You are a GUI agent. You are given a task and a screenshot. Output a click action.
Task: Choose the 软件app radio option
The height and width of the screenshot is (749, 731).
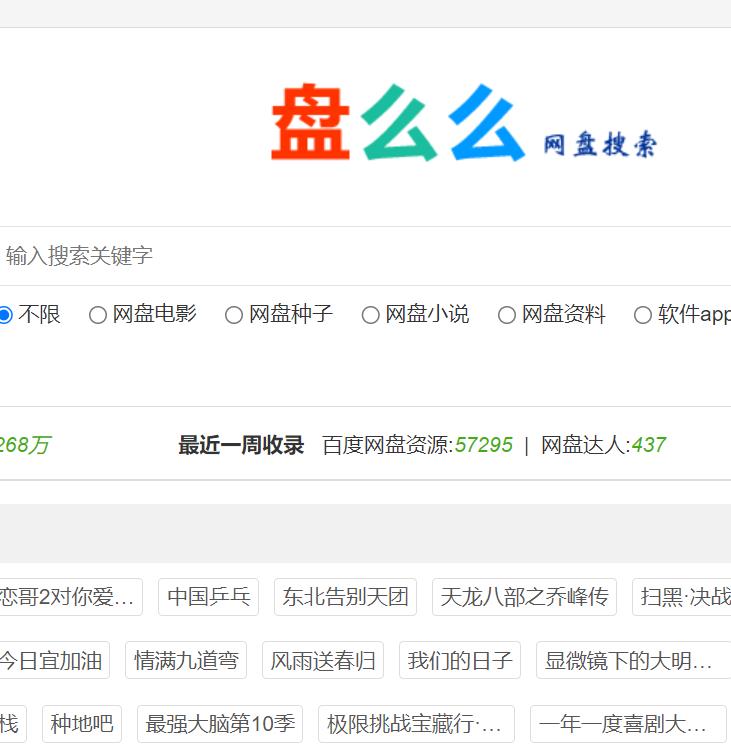click(x=643, y=315)
